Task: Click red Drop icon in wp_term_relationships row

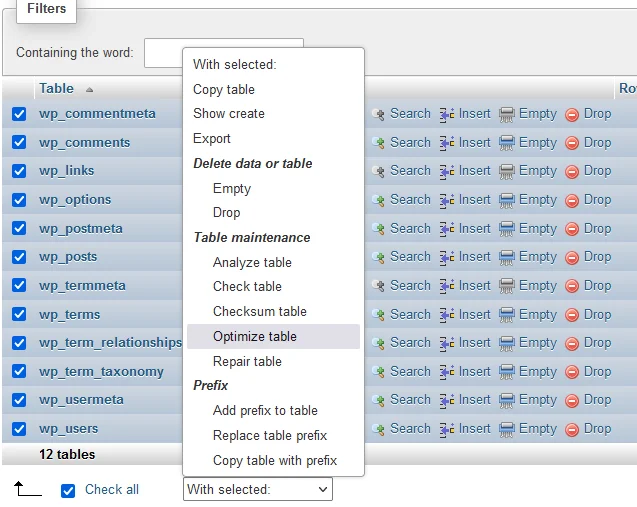Action: 572,344
